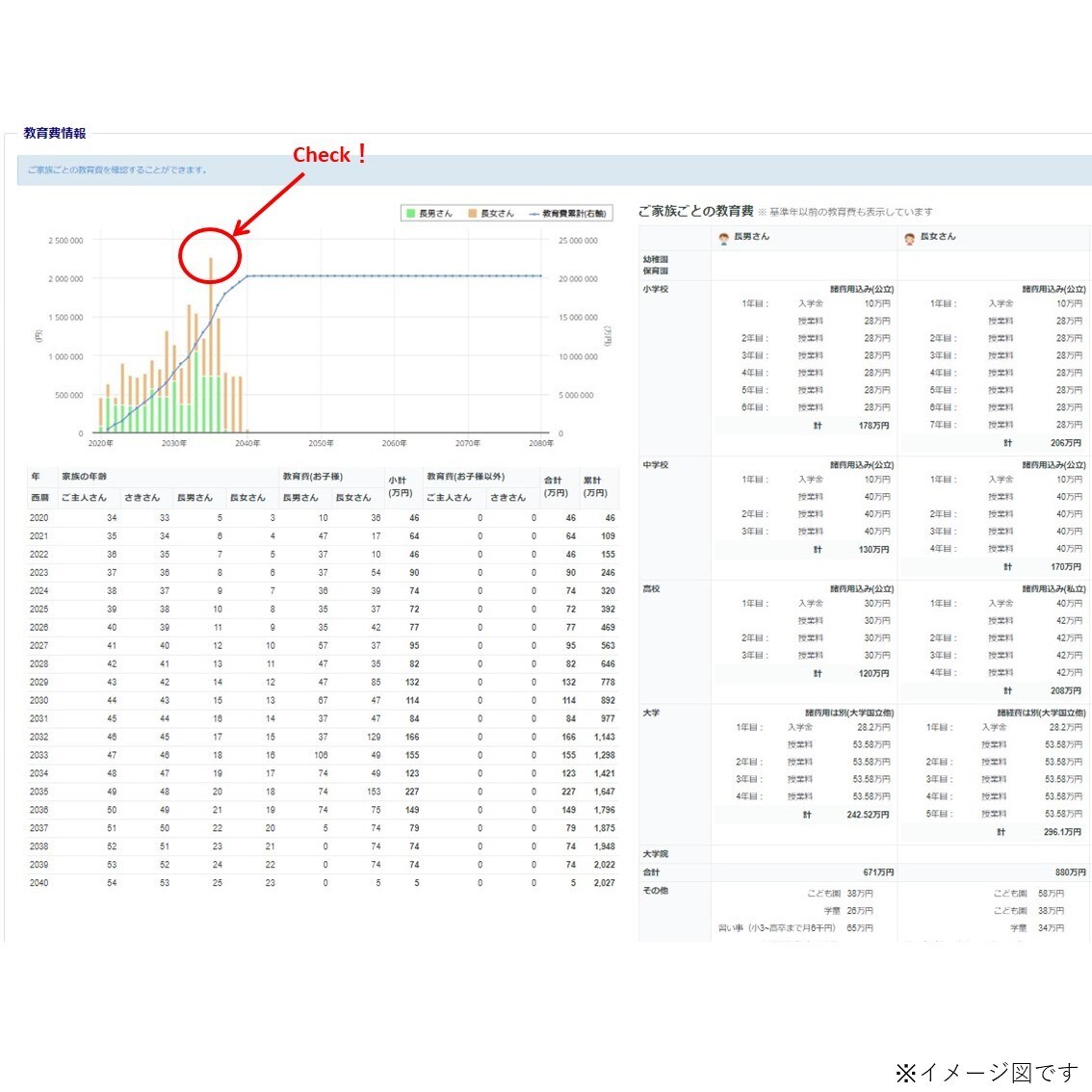Select the 2025 year row cell
This screenshot has height=1092, width=1092.
tap(39, 610)
